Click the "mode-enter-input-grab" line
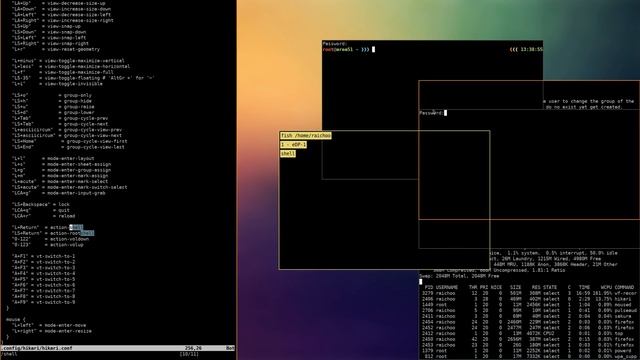This screenshot has width=640, height=360. 59,193
